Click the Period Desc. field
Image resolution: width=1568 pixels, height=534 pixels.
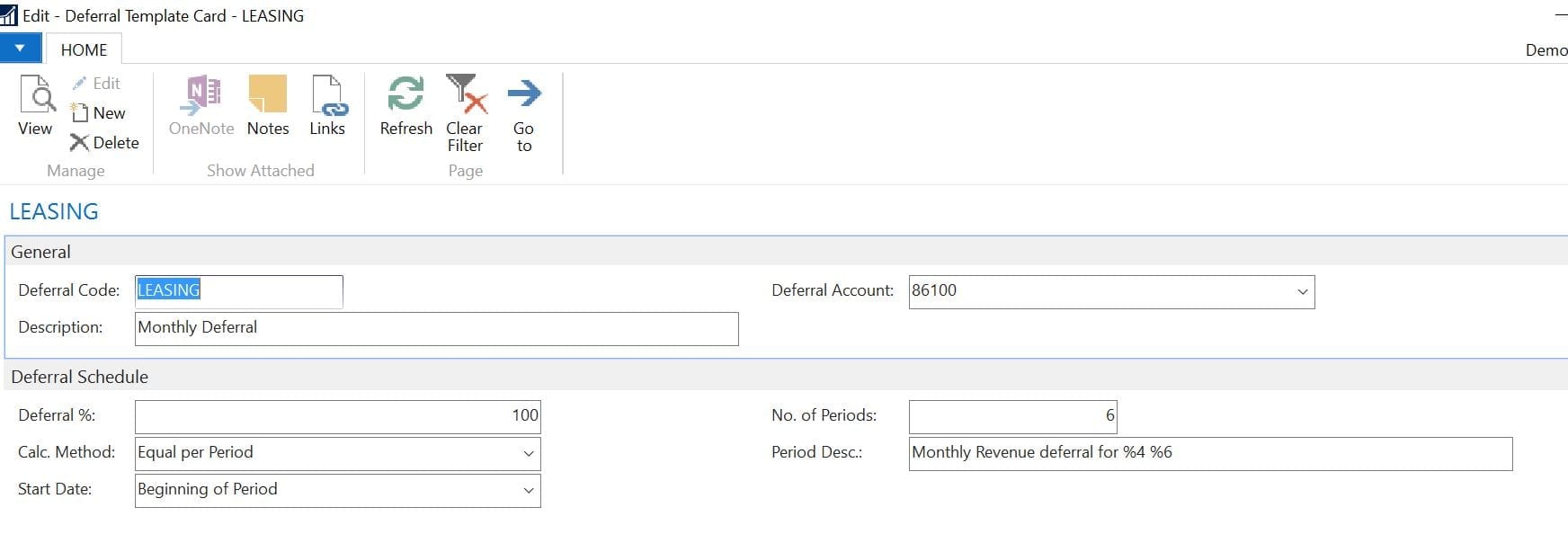click(1210, 453)
